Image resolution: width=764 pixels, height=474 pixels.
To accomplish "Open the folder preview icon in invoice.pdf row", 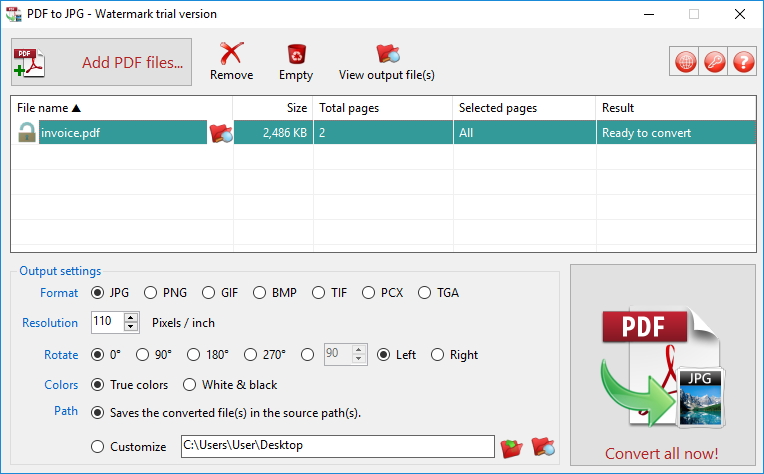I will click(x=220, y=133).
